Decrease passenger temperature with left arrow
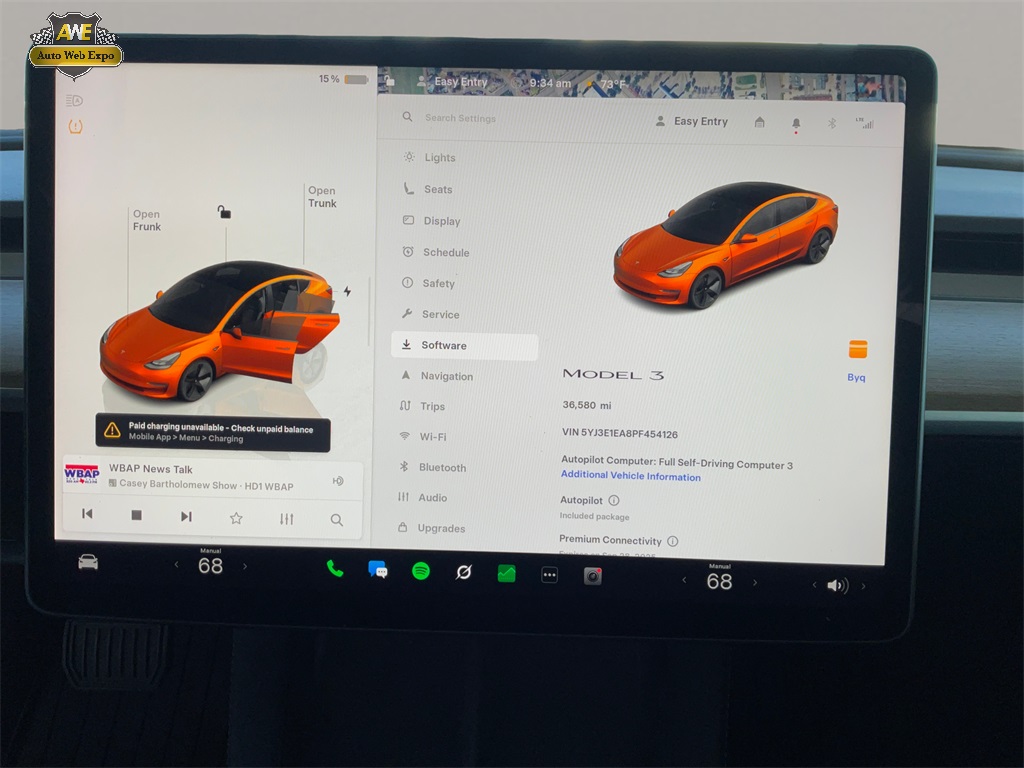 684,579
